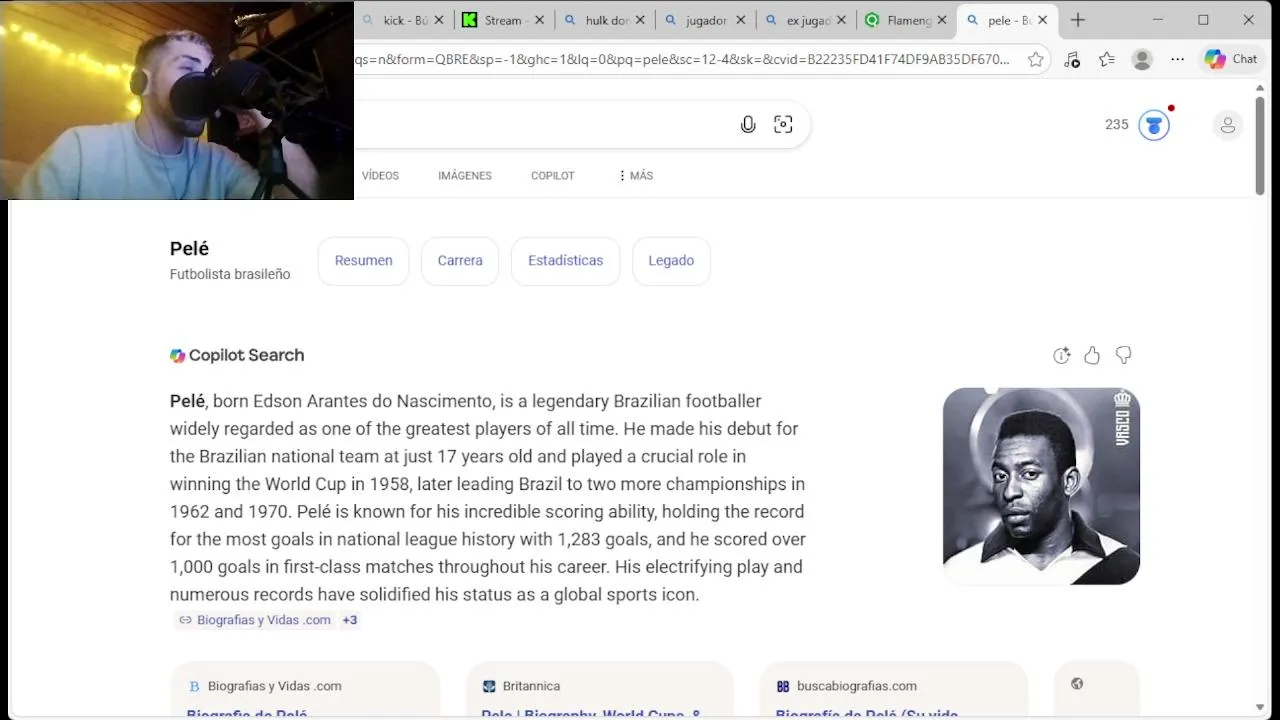This screenshot has width=1280, height=720.
Task: Open browser settings ellipsis menu
Action: (x=1178, y=59)
